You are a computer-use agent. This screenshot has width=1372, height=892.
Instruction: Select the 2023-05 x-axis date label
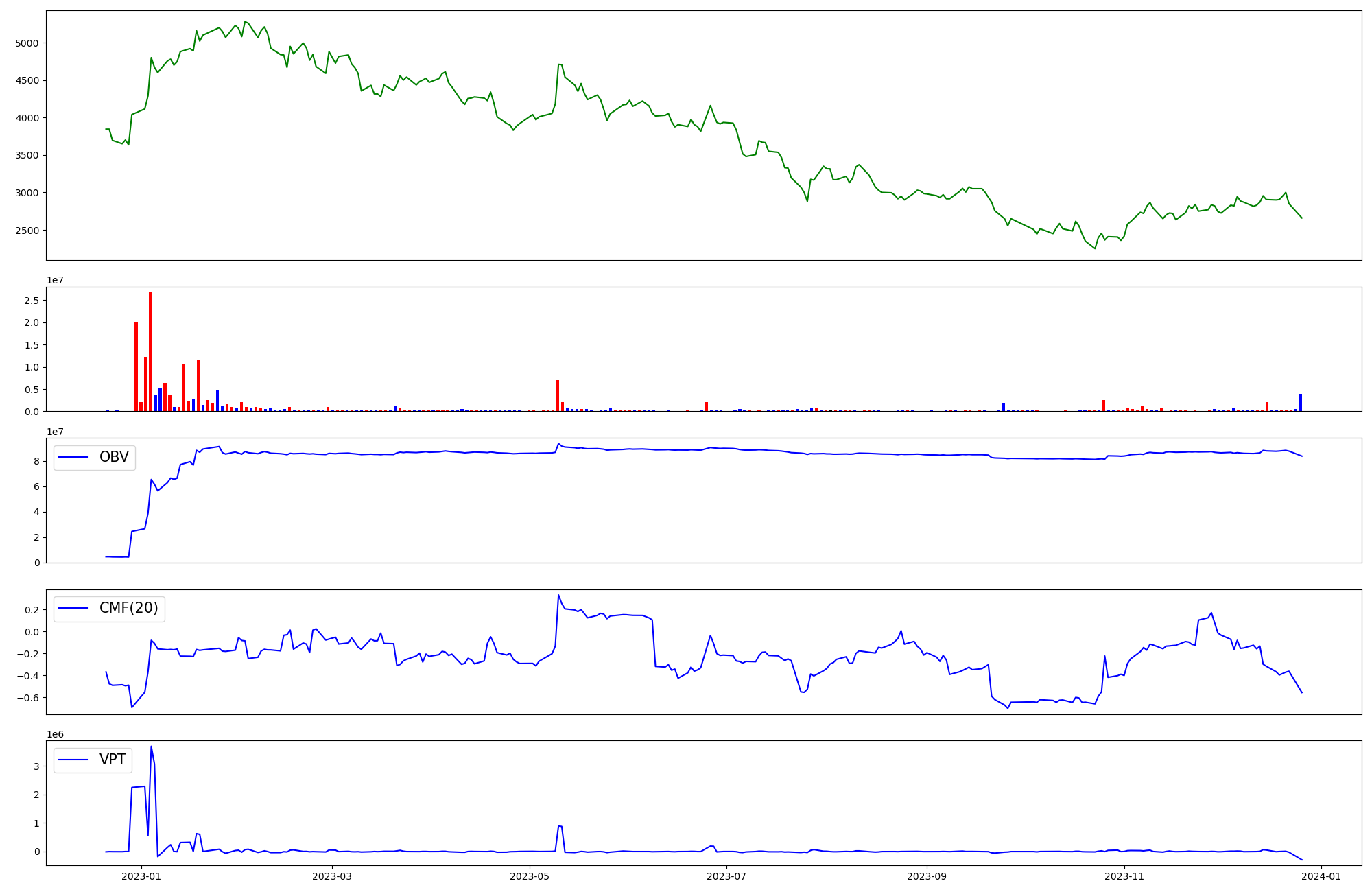click(x=530, y=876)
